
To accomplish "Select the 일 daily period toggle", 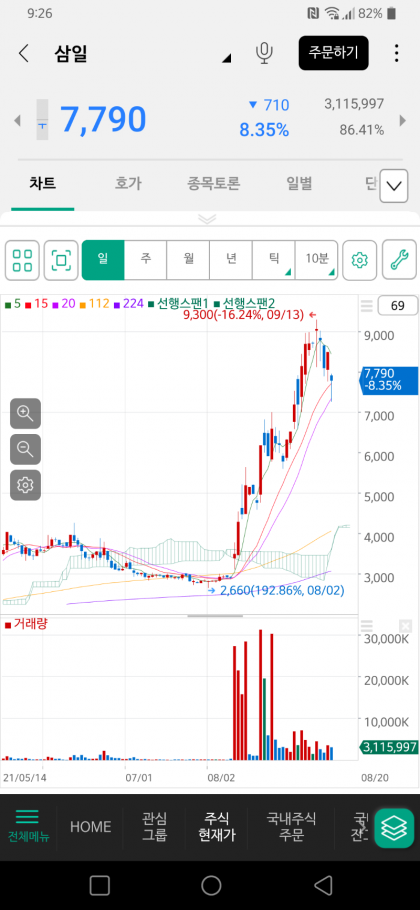I will coord(103,260).
